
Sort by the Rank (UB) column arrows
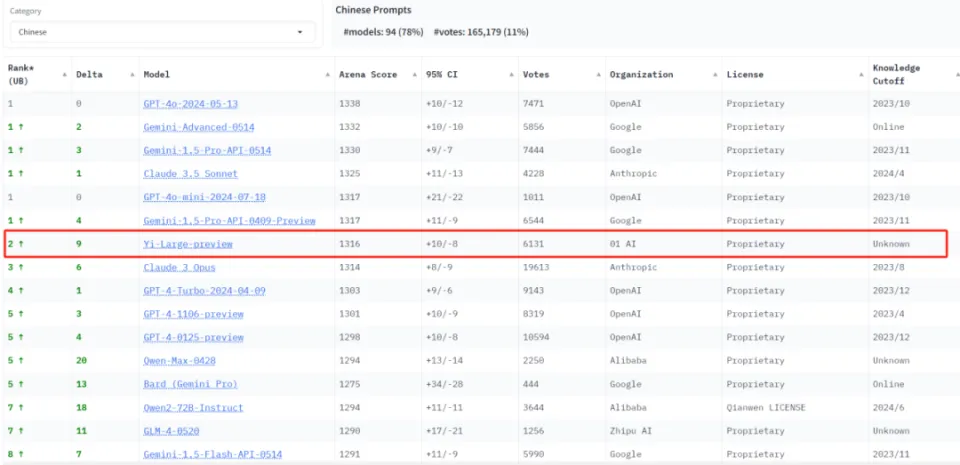point(63,75)
